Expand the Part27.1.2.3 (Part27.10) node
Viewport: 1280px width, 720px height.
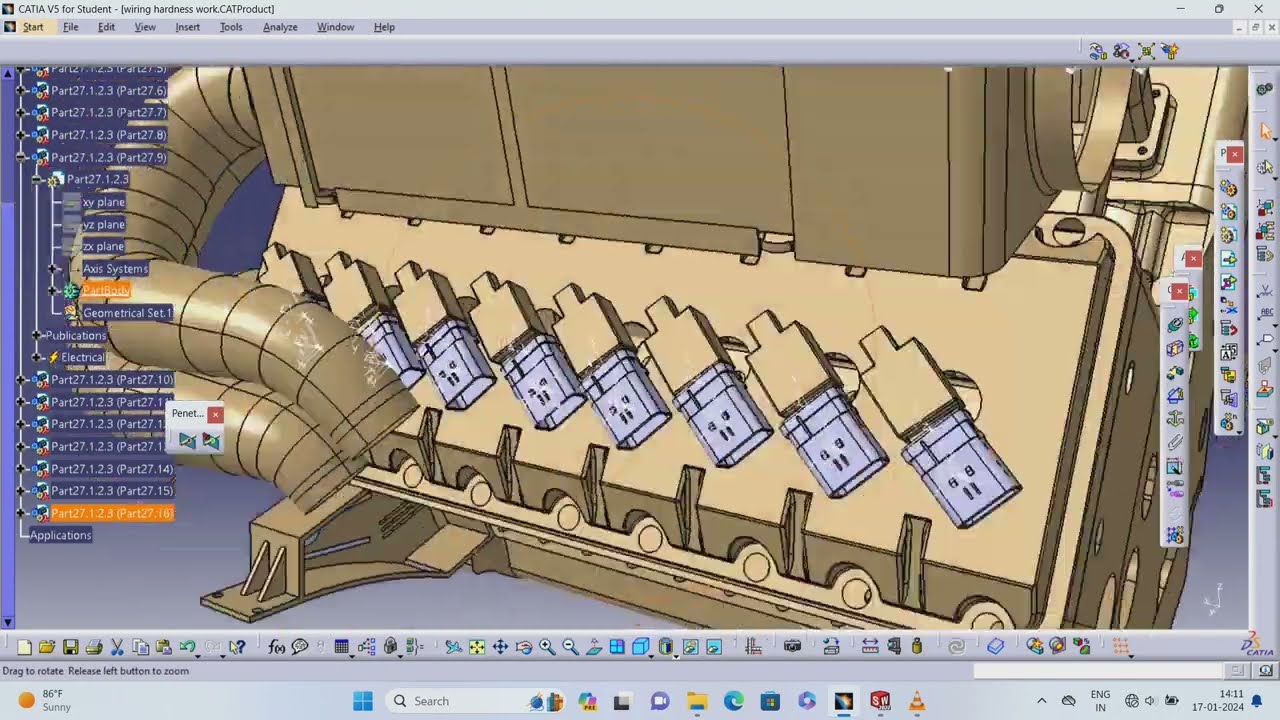click(21, 380)
